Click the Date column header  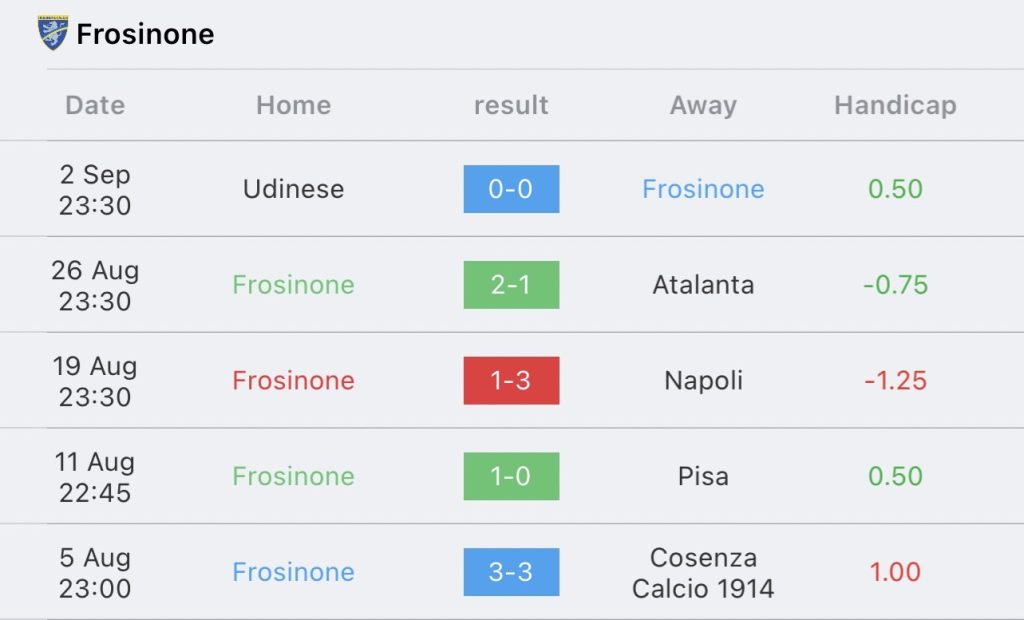[95, 105]
